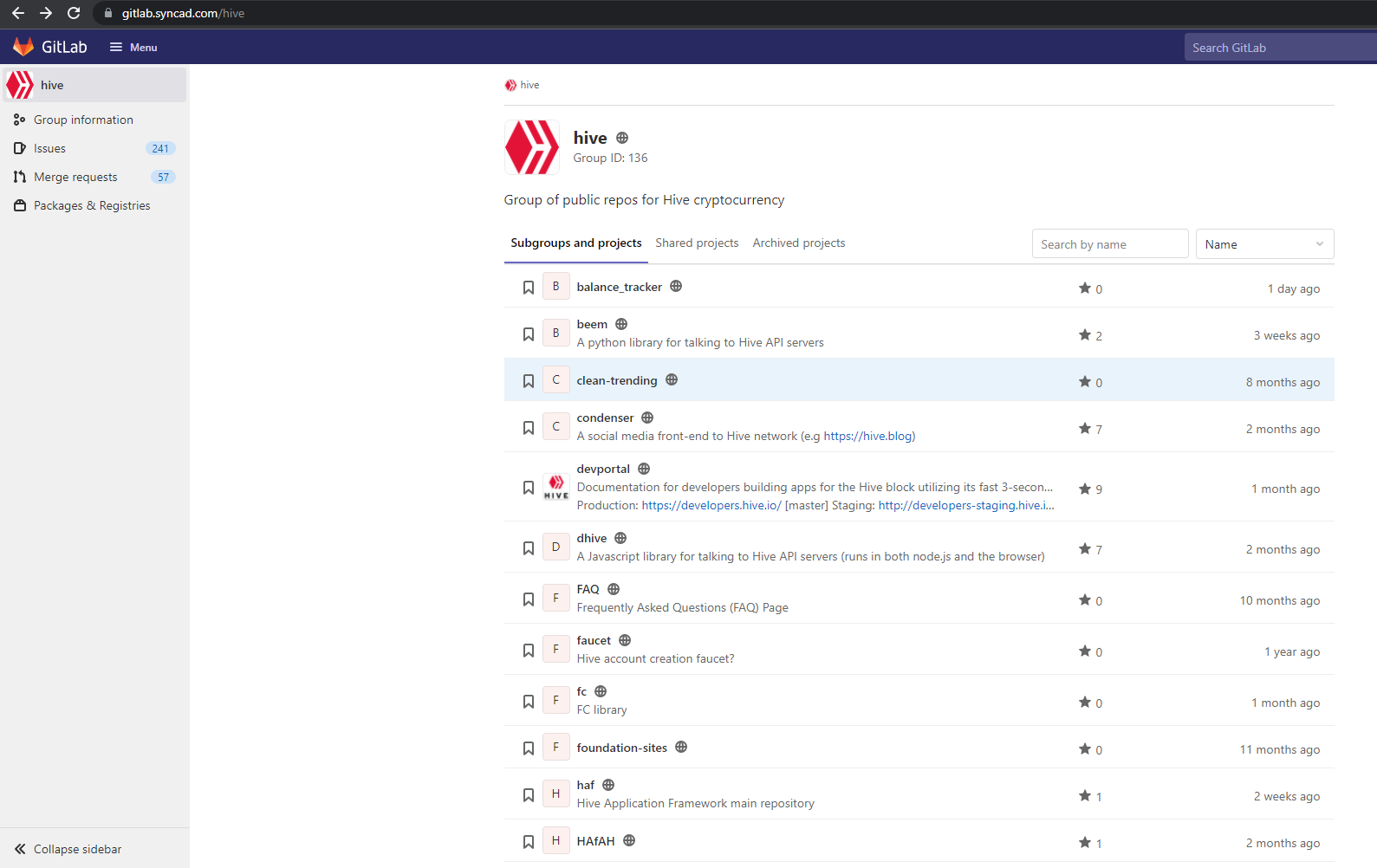
Task: Open devportal project
Action: (603, 469)
